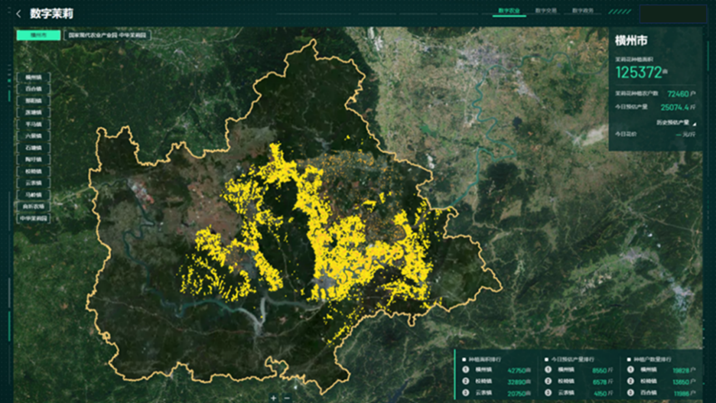Select 百合镇 in the town list

(x=34, y=89)
